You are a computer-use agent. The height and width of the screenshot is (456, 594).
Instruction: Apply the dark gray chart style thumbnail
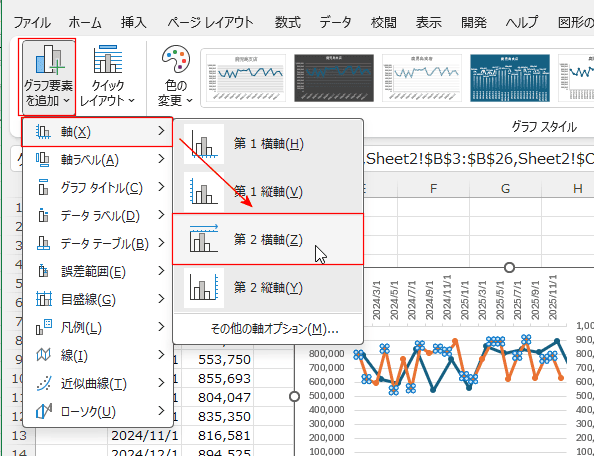click(x=334, y=78)
